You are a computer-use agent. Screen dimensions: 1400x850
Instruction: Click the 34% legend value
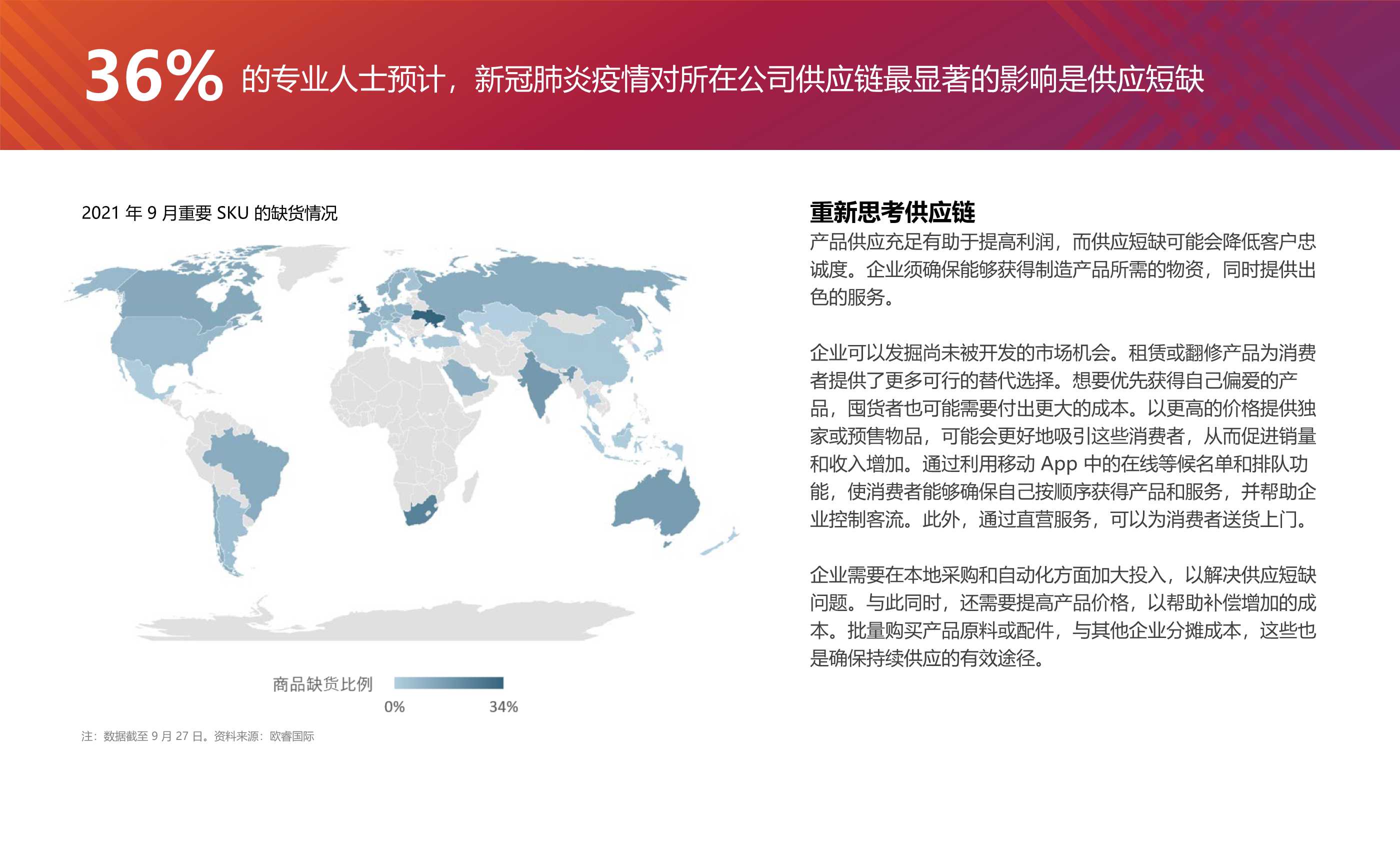click(503, 707)
